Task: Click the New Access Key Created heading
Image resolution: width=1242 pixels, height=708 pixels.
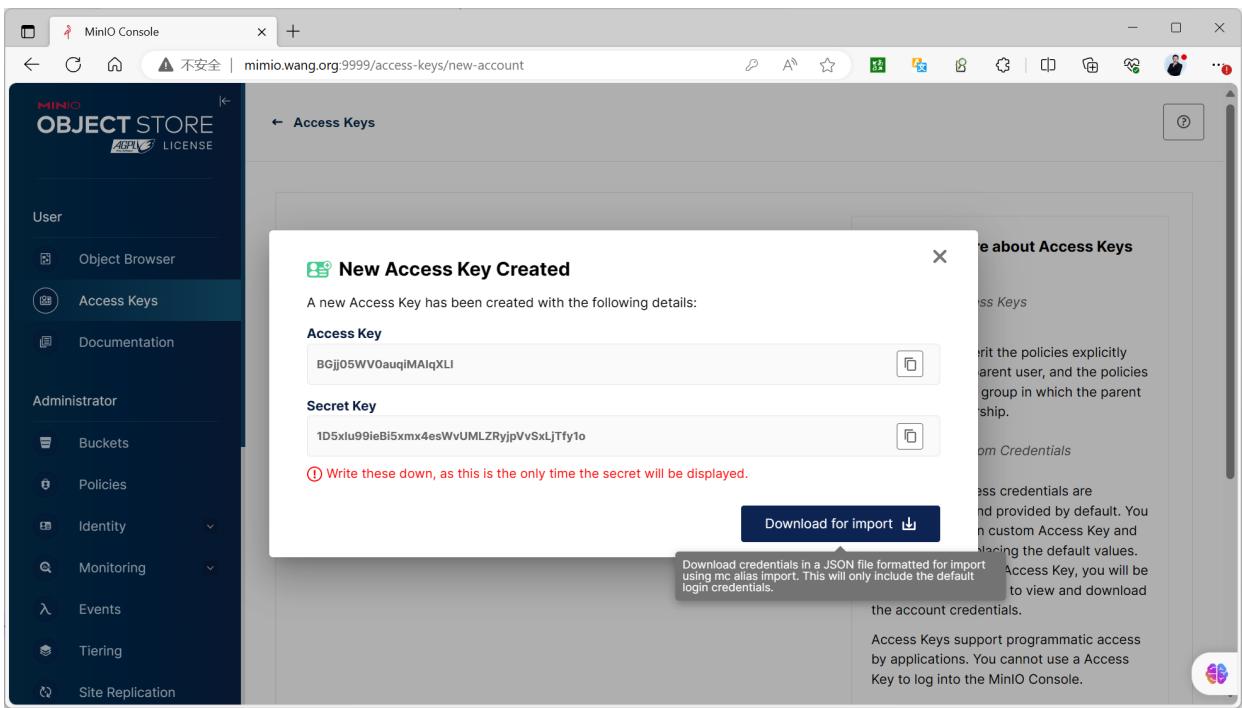Action: 454,269
